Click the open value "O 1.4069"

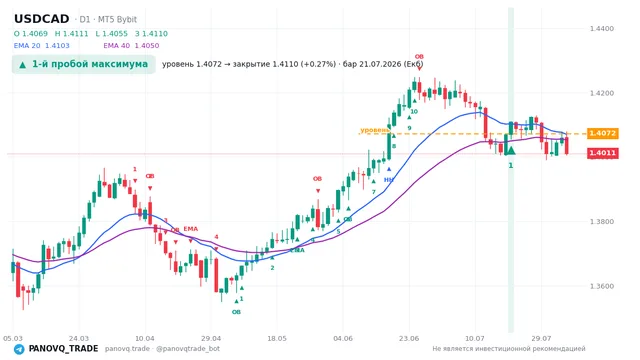[x=31, y=33]
